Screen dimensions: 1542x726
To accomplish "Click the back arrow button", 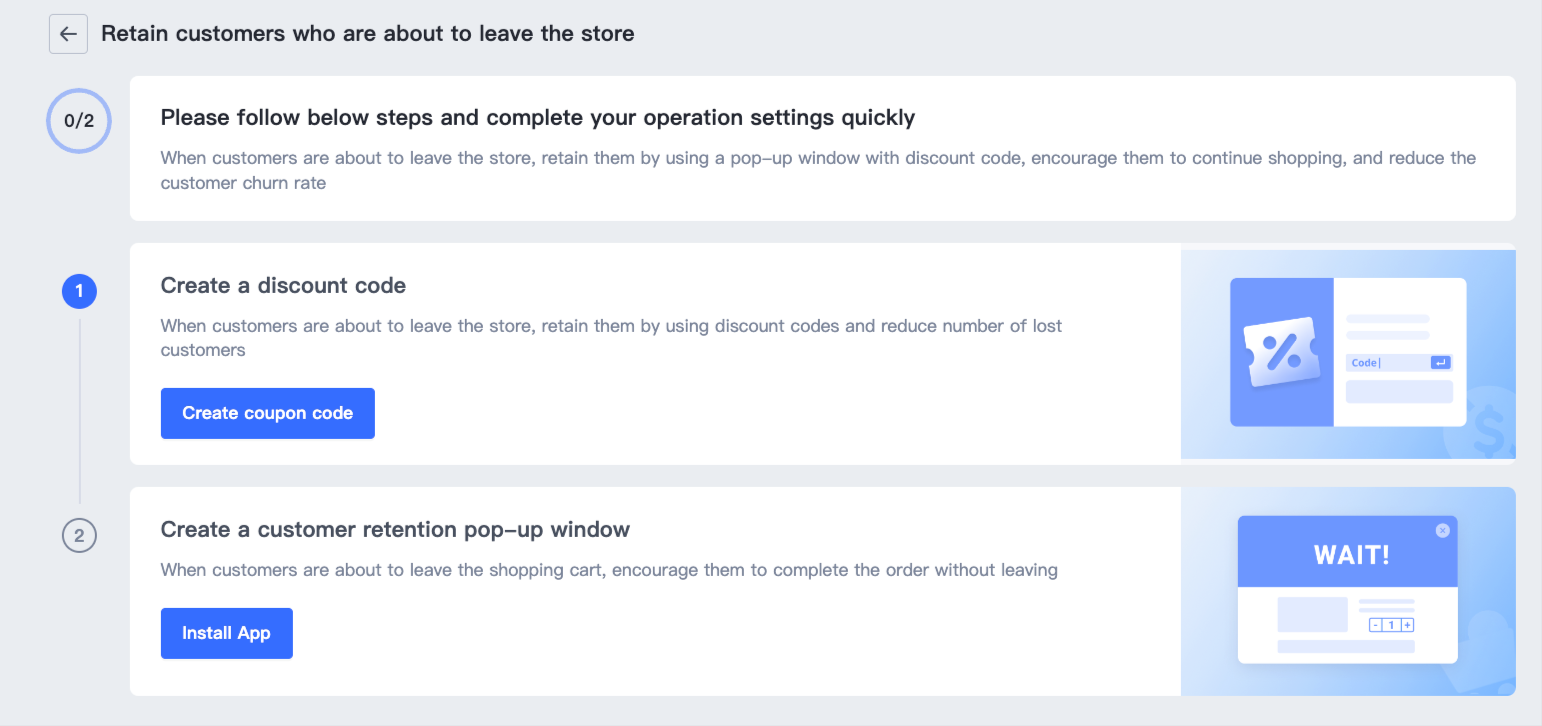I will tap(68, 34).
